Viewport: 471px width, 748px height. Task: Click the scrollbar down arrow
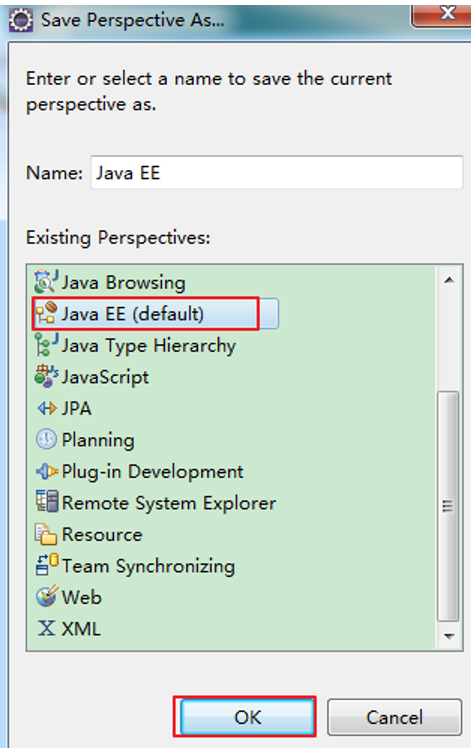449,636
